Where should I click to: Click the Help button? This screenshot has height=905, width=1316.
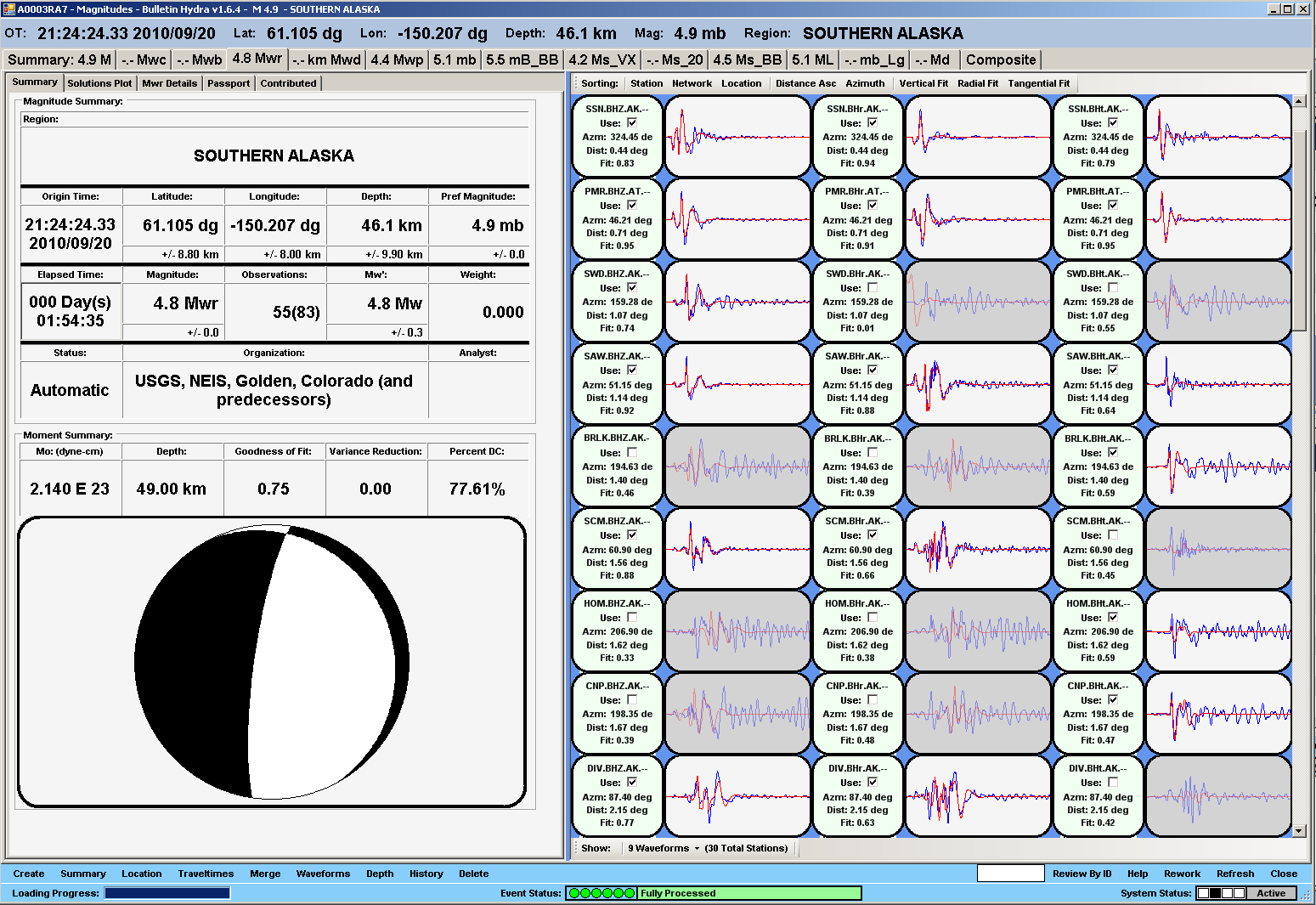coord(1138,874)
